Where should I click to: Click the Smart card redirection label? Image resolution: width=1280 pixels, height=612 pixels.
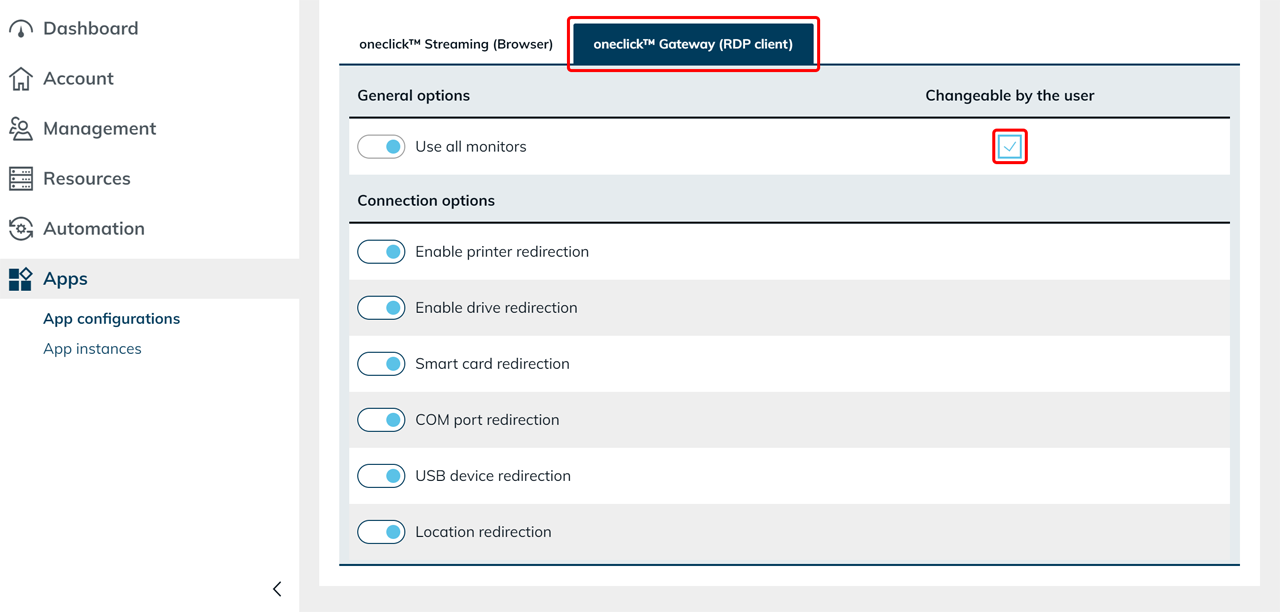click(492, 364)
